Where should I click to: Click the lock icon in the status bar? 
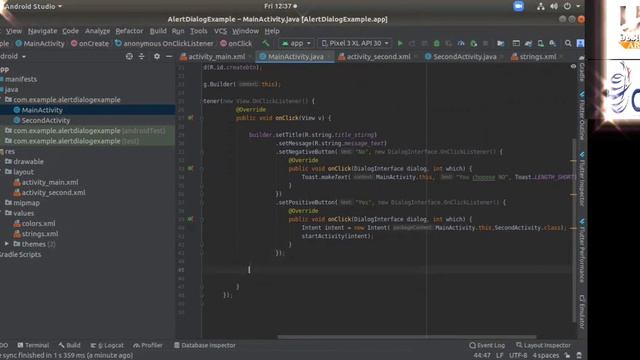[567, 356]
